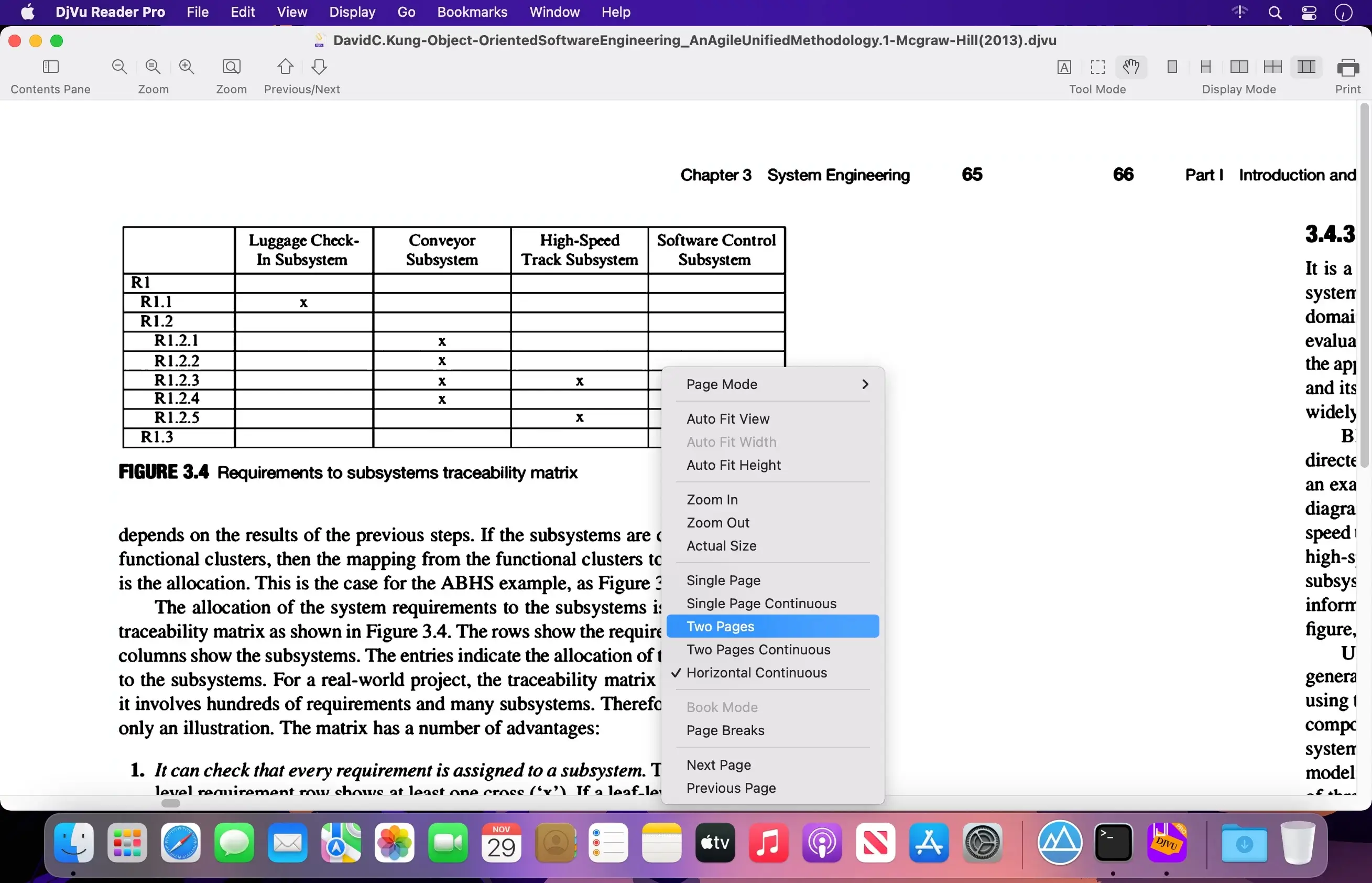
Task: Go to previous page with up arrow
Action: [286, 67]
